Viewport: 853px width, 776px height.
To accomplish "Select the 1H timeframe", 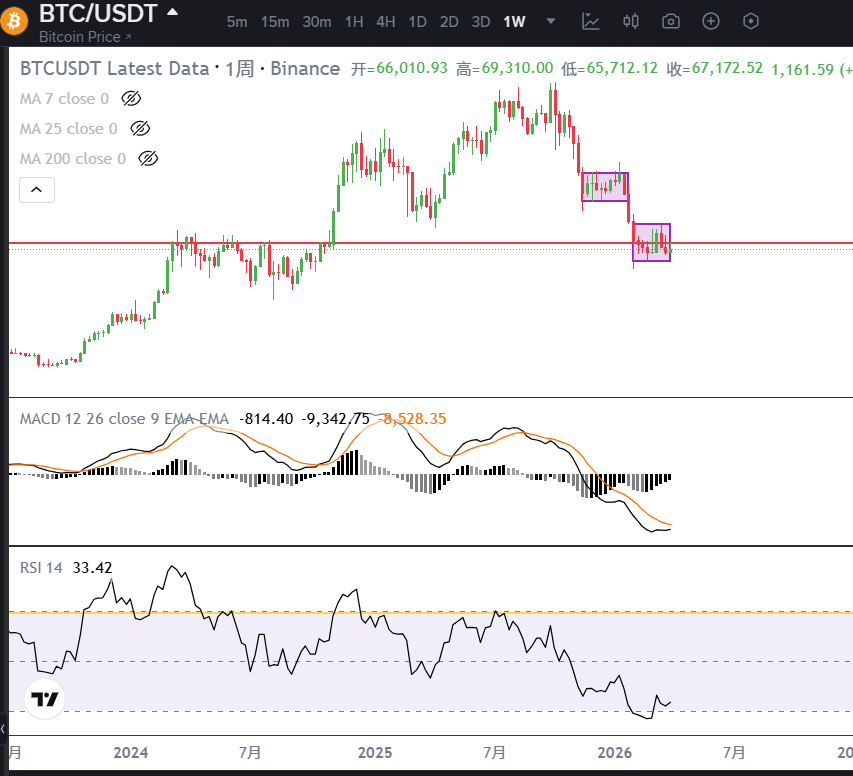I will click(354, 22).
